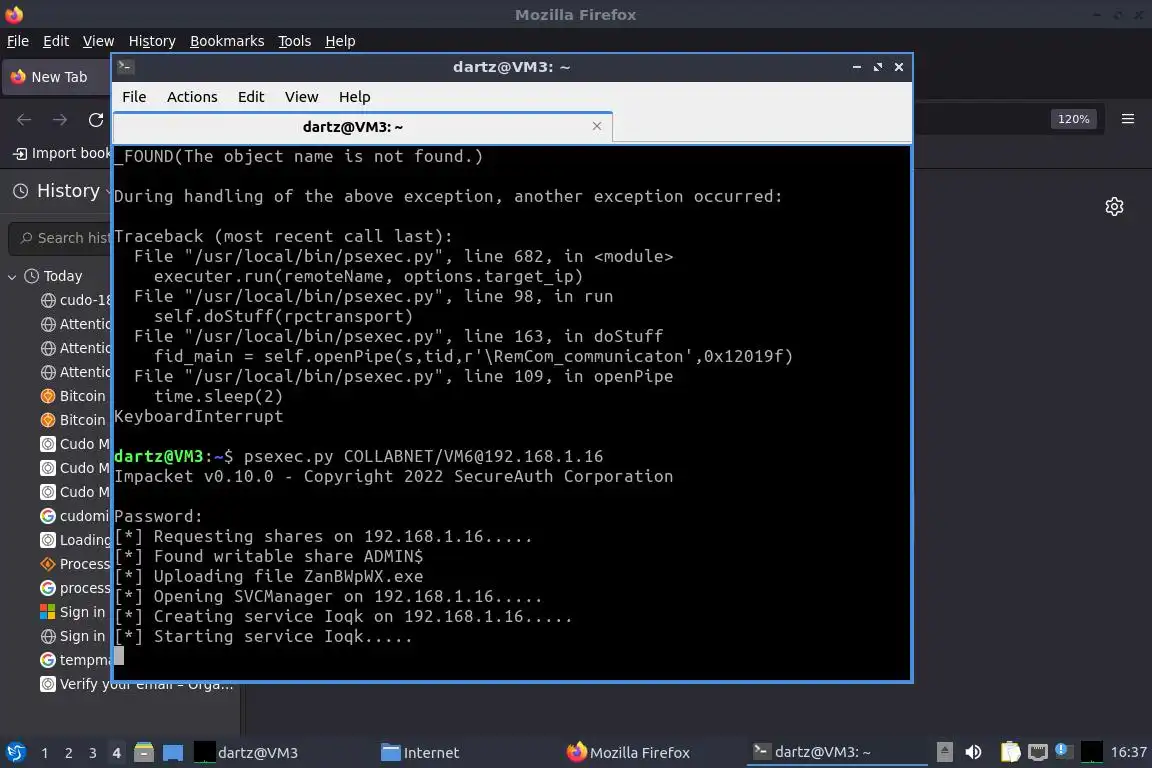Open the history sidebar settings gear
1152x768 pixels.
(1114, 207)
